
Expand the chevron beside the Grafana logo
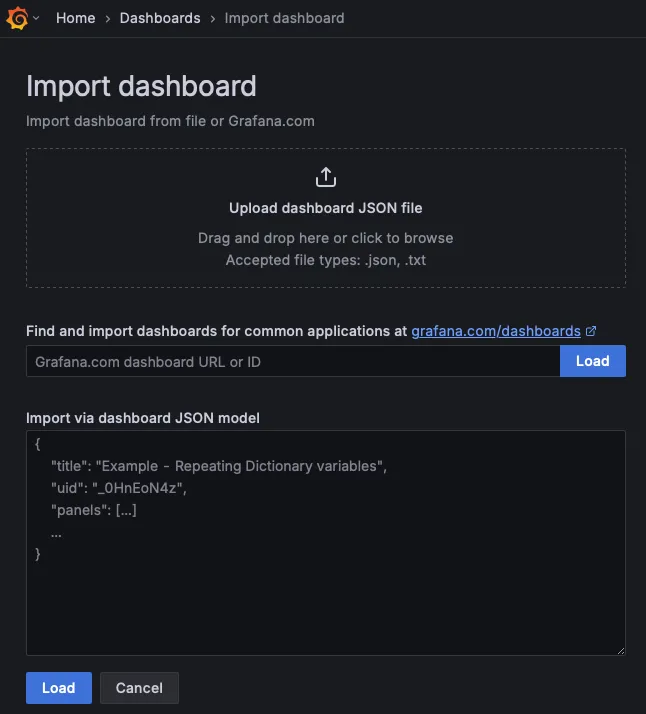pos(36,18)
